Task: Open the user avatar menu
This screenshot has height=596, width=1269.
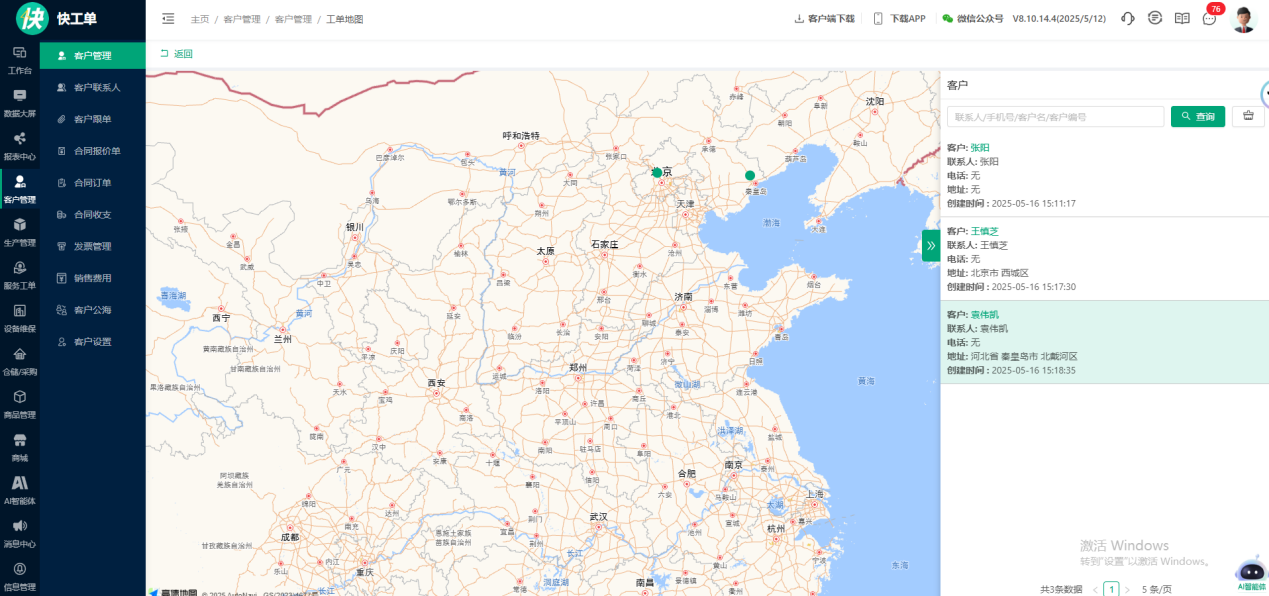Action: tap(1243, 19)
